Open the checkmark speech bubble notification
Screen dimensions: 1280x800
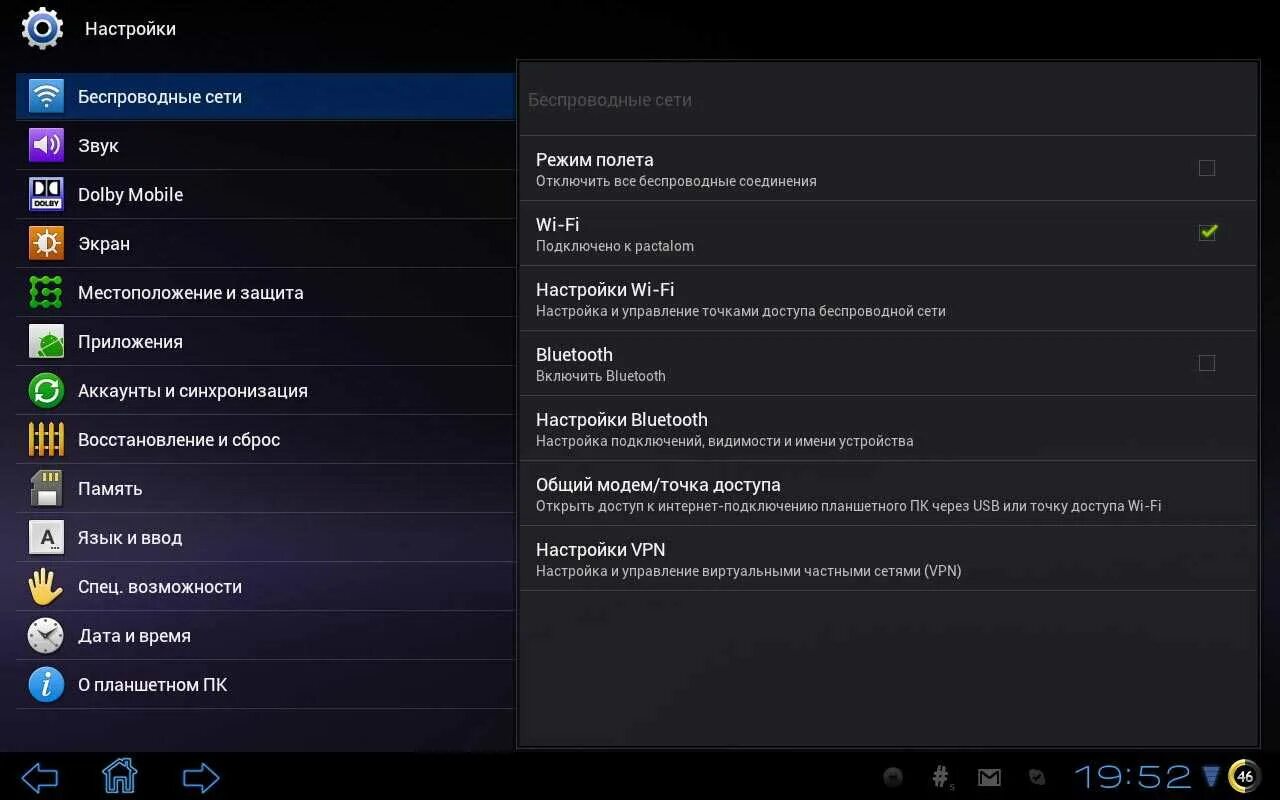click(1038, 777)
